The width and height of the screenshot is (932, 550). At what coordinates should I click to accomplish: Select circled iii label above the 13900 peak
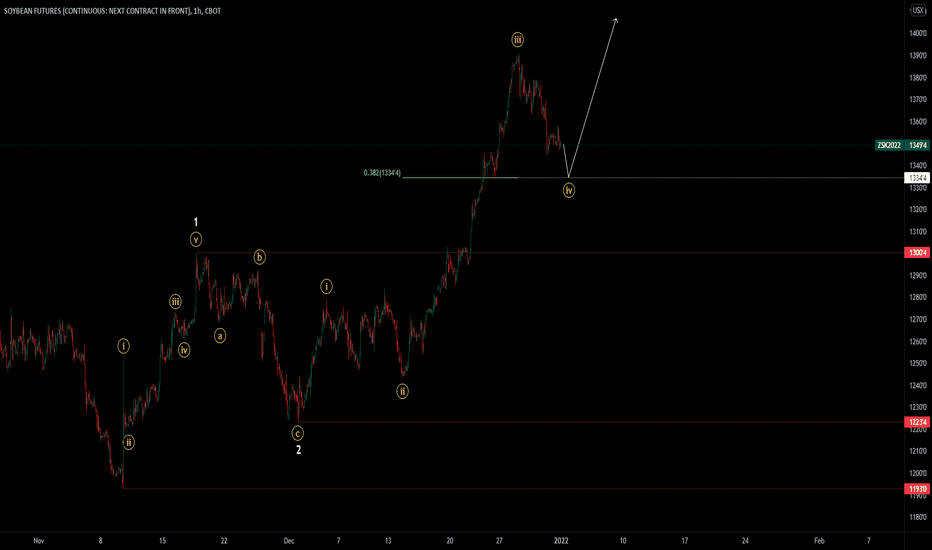(518, 40)
